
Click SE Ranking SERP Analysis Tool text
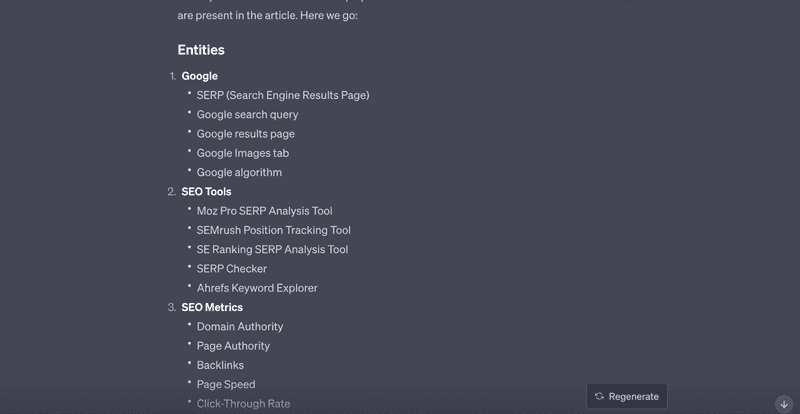coord(272,250)
